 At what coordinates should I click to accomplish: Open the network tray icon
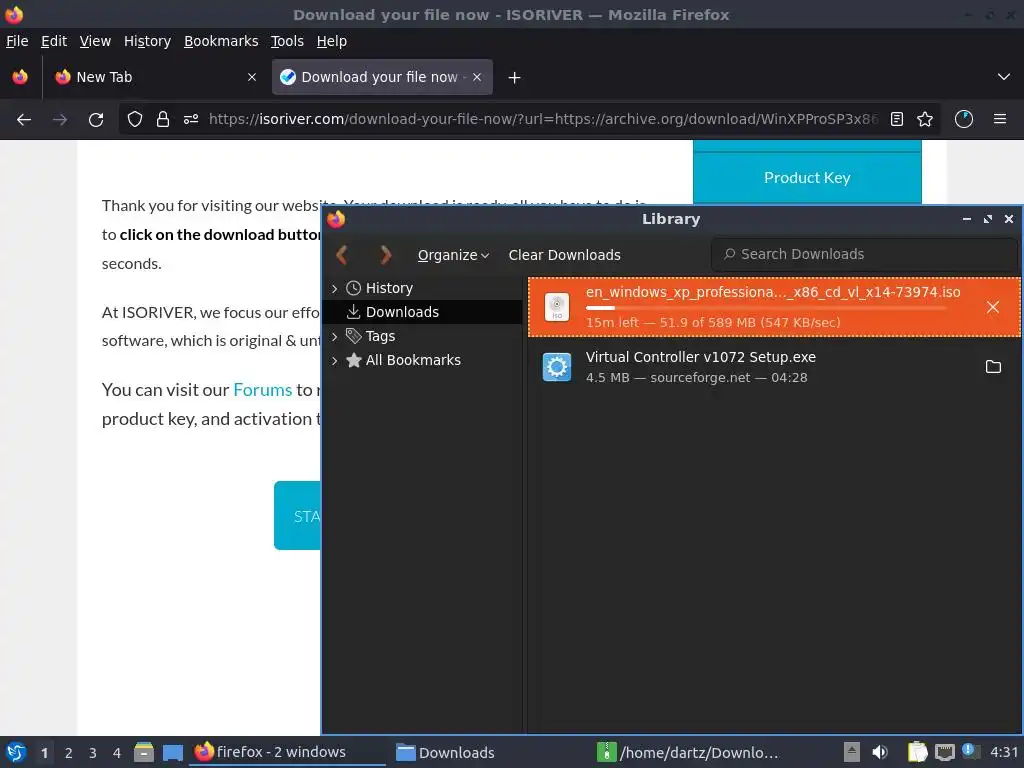click(x=945, y=752)
